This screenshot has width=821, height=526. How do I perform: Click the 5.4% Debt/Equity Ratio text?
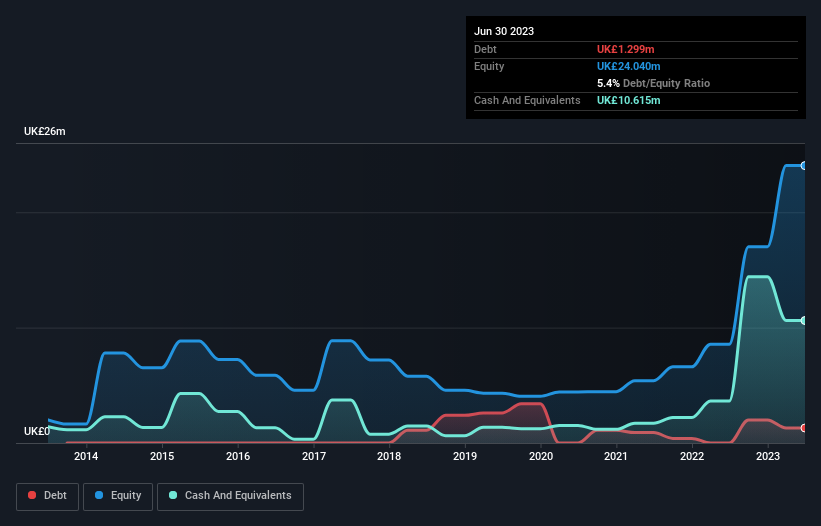(x=653, y=83)
